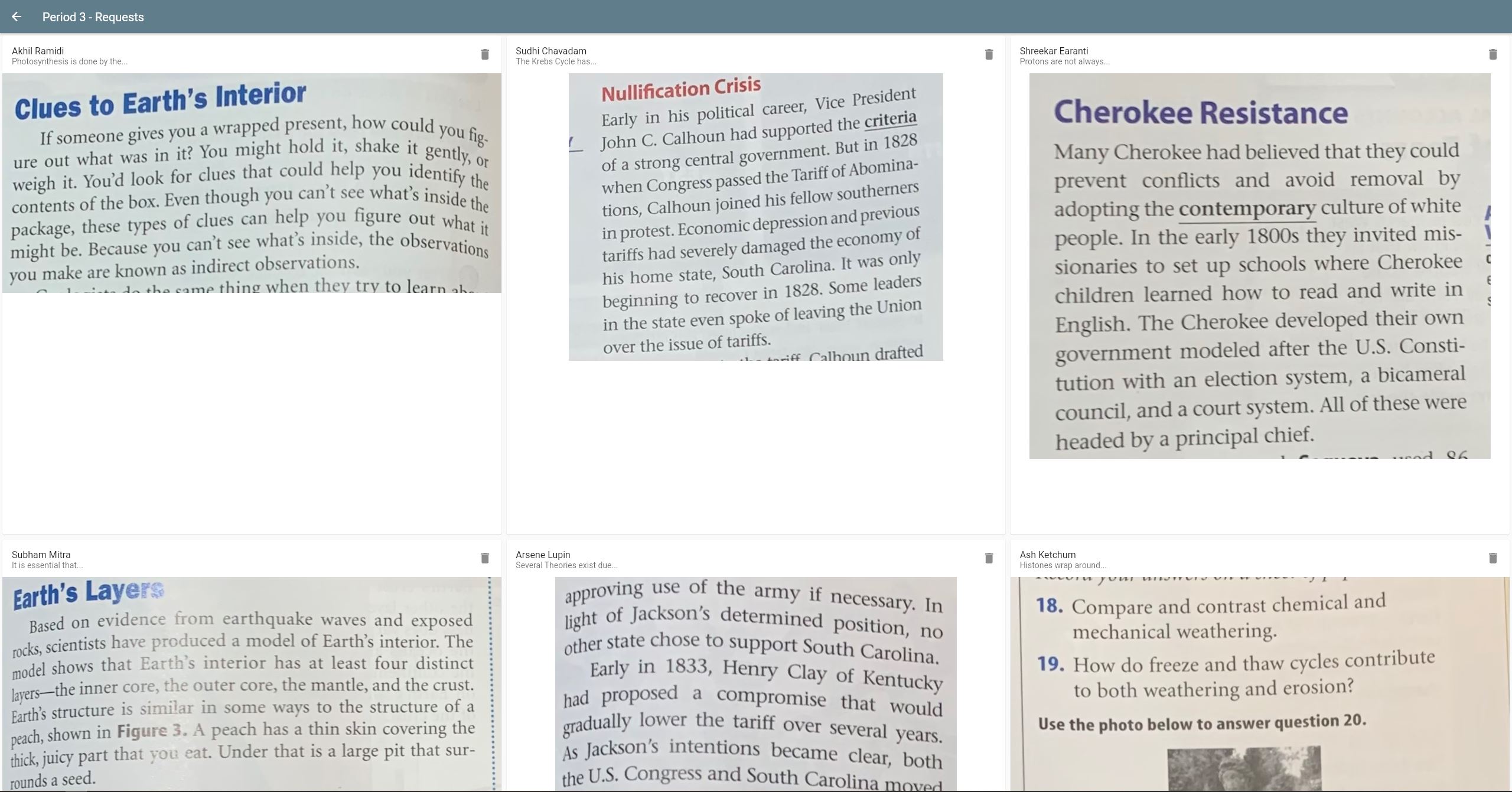Delete Subham Mitra's request

[x=485, y=558]
